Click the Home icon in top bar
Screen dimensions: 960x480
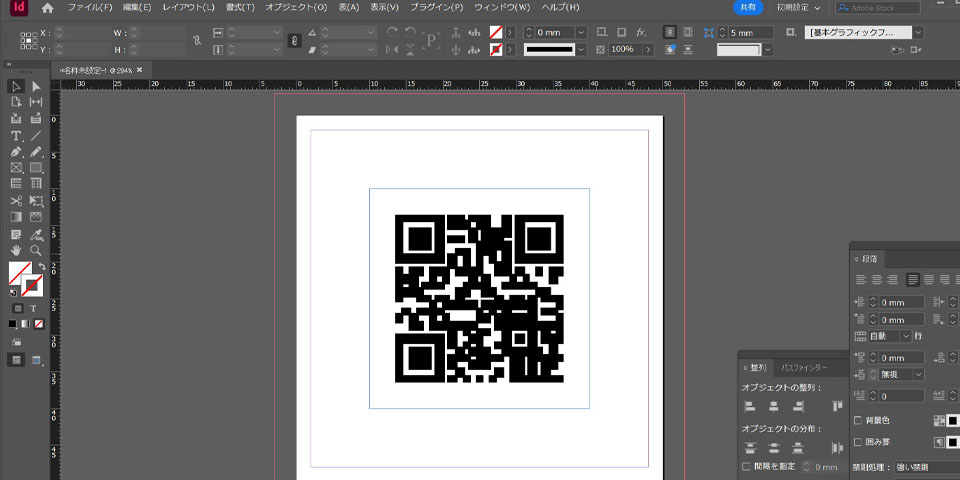[47, 8]
